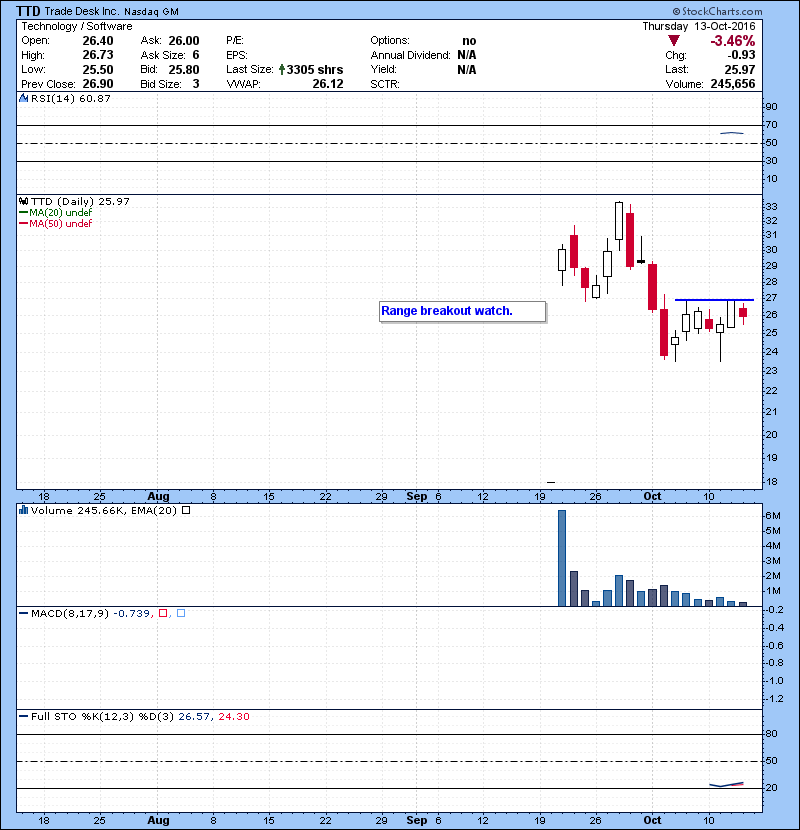
Task: Click the stochastic %D value 24.30
Action: tap(233, 716)
